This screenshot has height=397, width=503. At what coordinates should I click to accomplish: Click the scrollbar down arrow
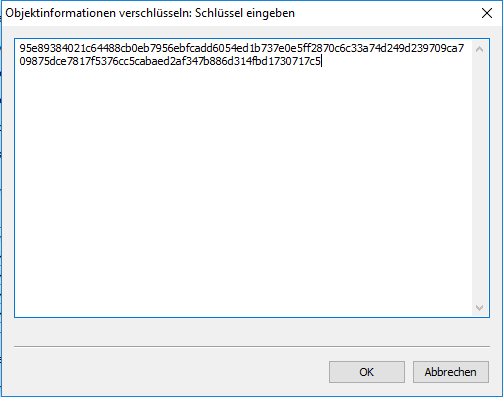479,307
